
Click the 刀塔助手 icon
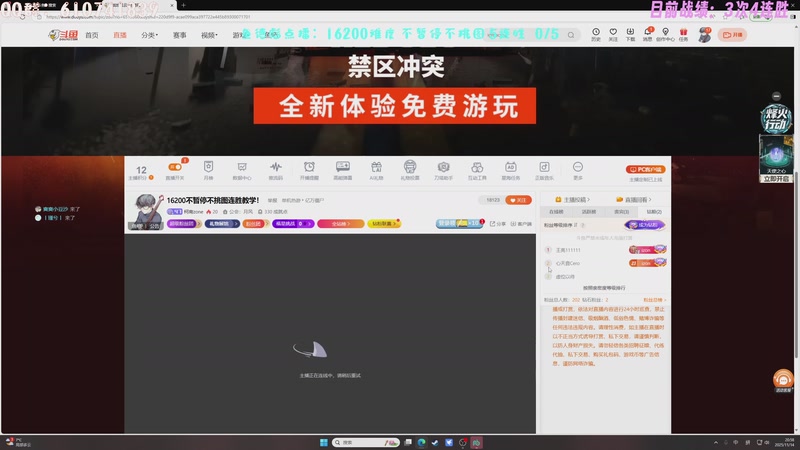point(443,170)
